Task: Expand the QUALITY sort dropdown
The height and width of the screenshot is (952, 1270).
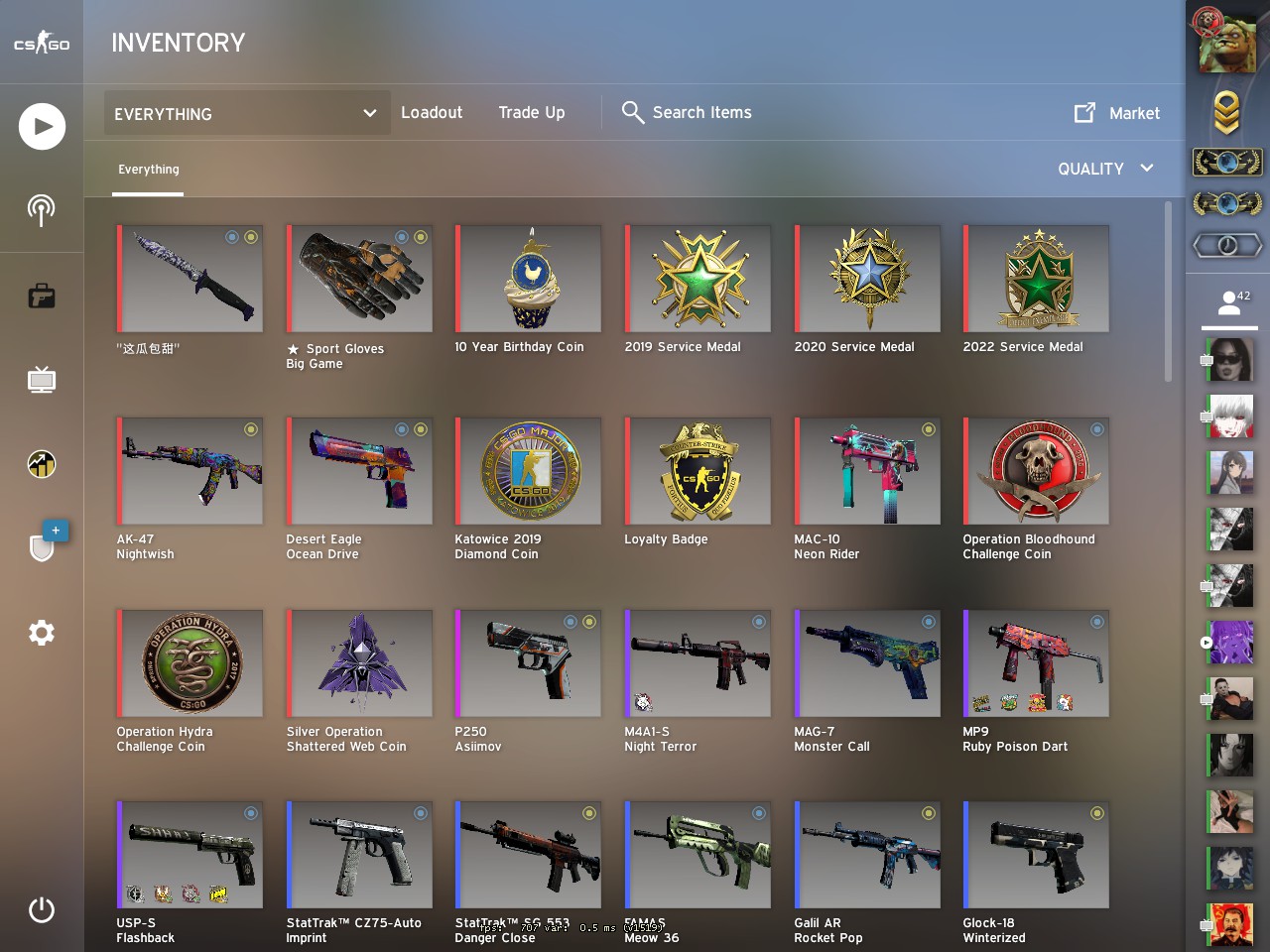Action: click(1105, 169)
